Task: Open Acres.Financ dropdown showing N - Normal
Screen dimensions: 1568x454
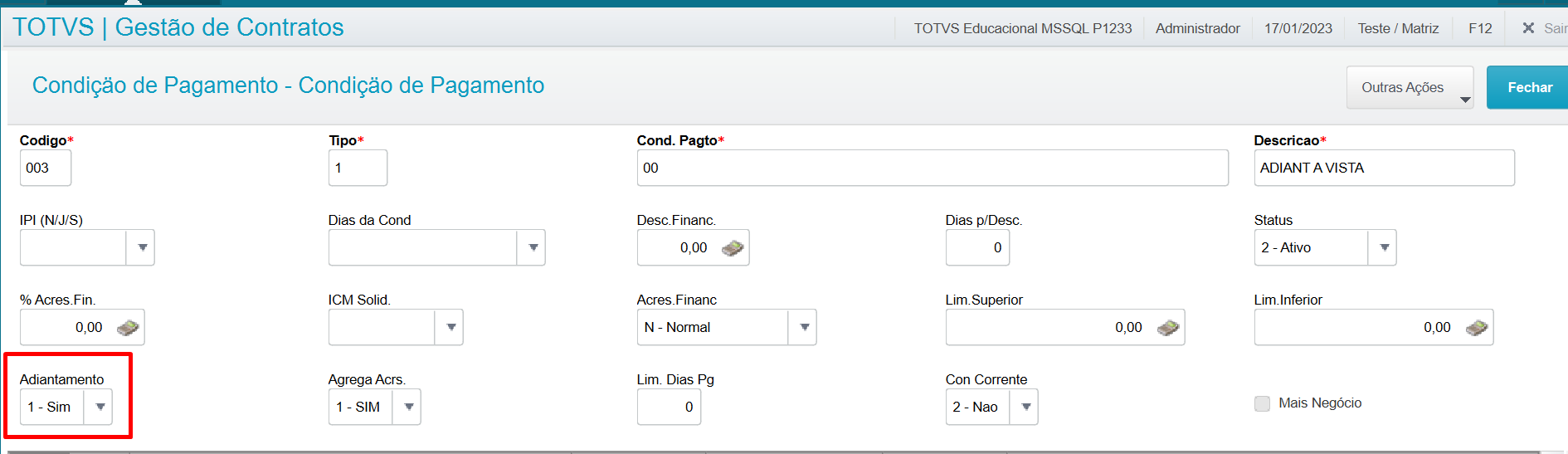Action: [803, 327]
